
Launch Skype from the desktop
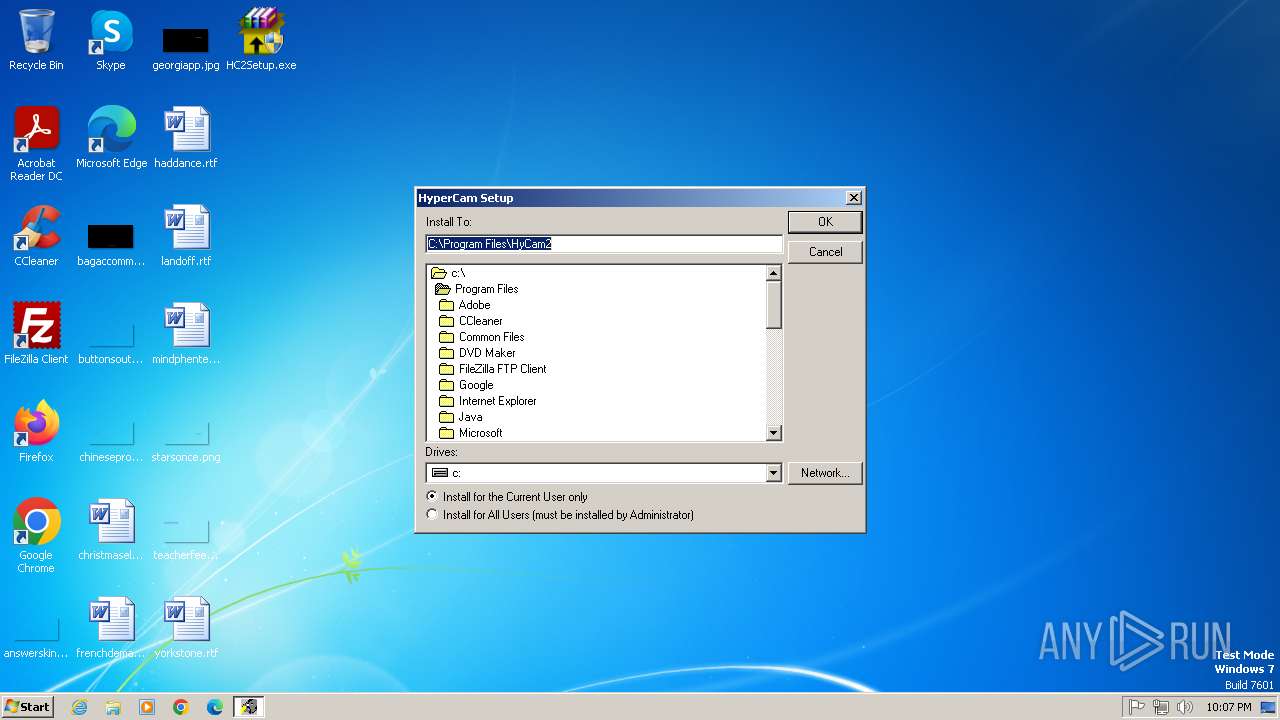click(x=111, y=40)
